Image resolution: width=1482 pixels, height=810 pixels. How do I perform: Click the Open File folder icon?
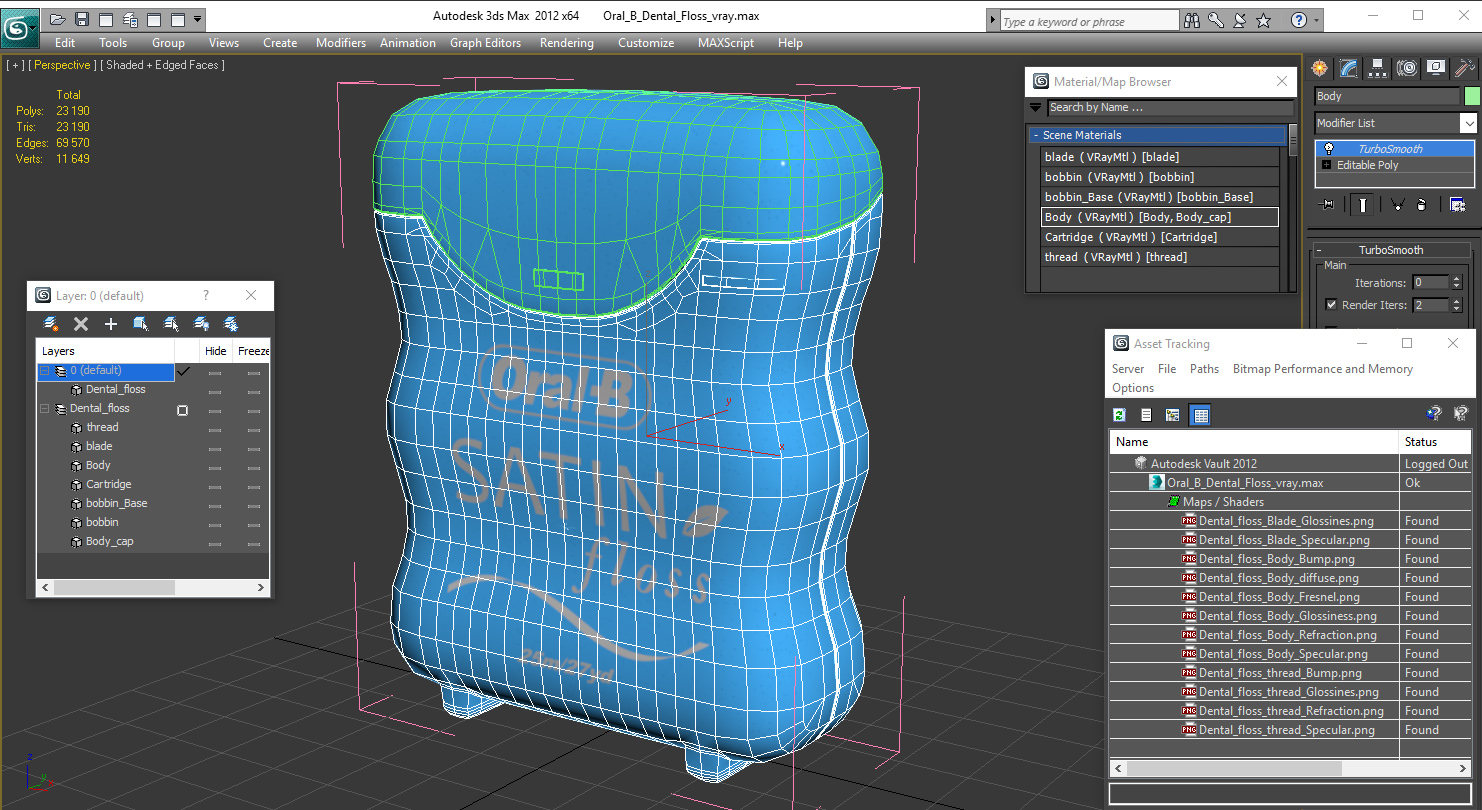pos(58,19)
